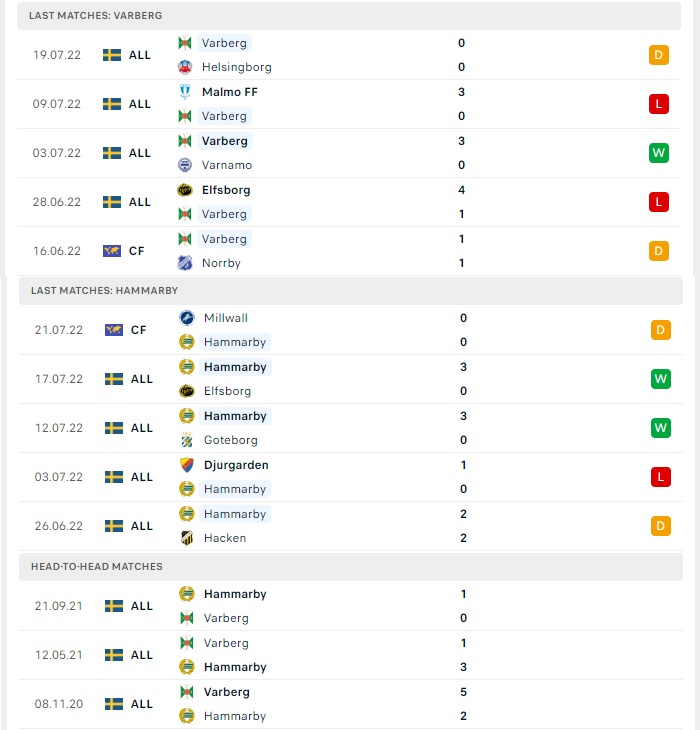The image size is (700, 730).
Task: Click the Varnamo club crest icon
Action: click(185, 165)
